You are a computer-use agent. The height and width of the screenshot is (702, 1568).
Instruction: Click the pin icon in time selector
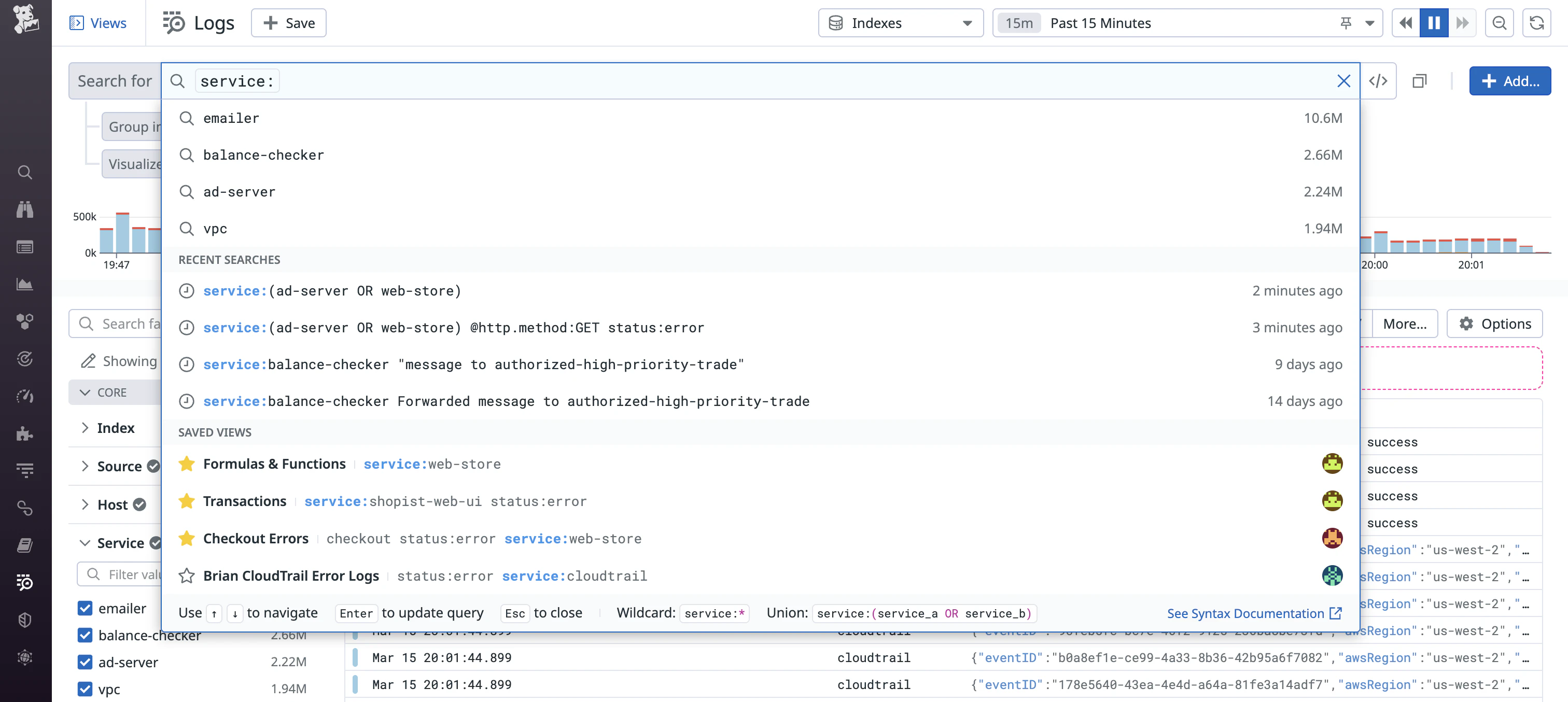click(1346, 23)
